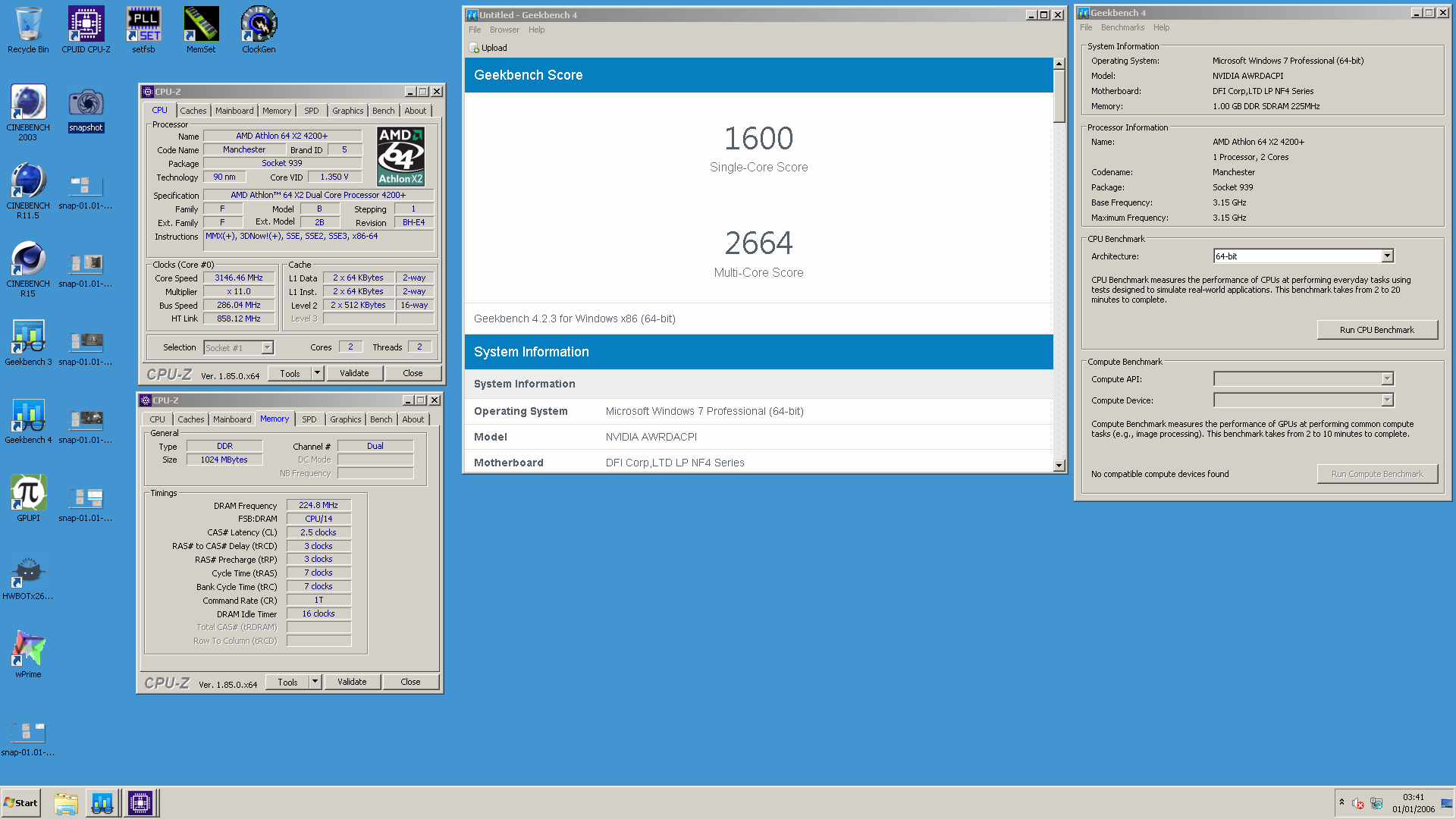Click Validate button in lower CPU-Z
Viewport: 1456px width, 819px height.
tap(352, 682)
